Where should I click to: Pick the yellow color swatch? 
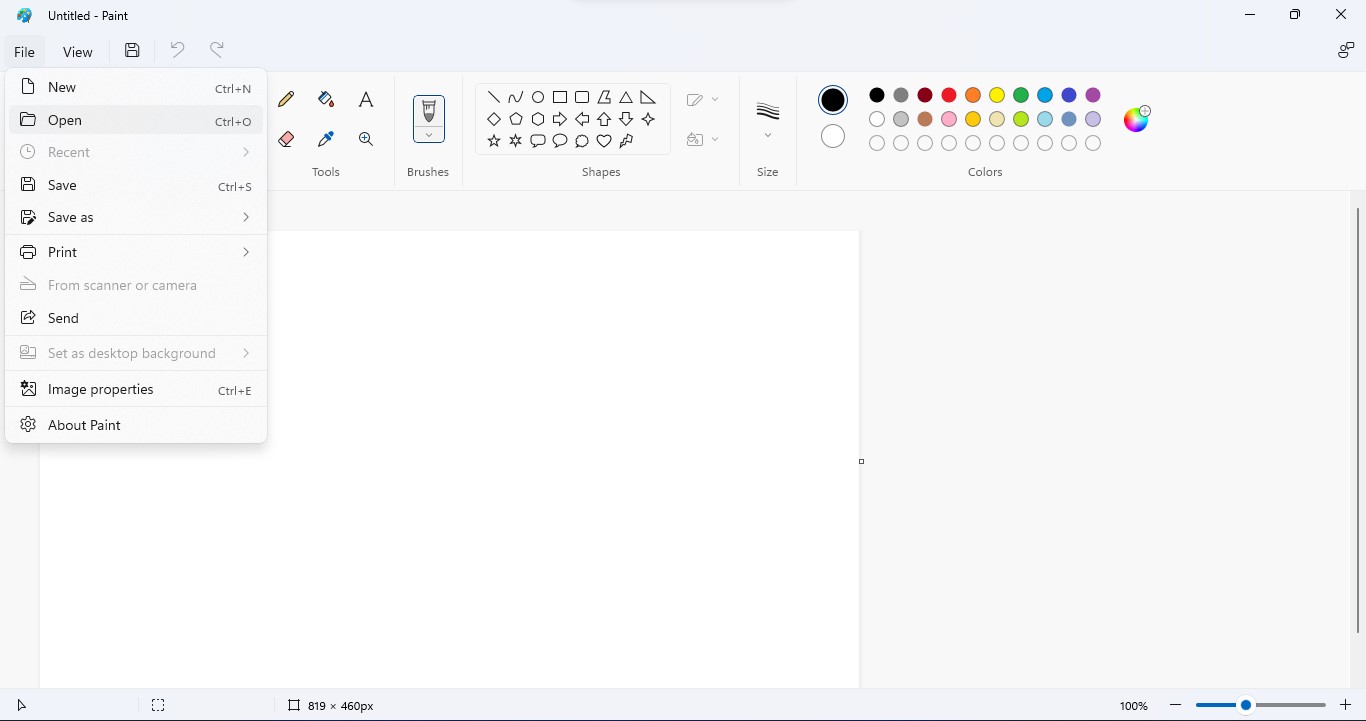[997, 95]
